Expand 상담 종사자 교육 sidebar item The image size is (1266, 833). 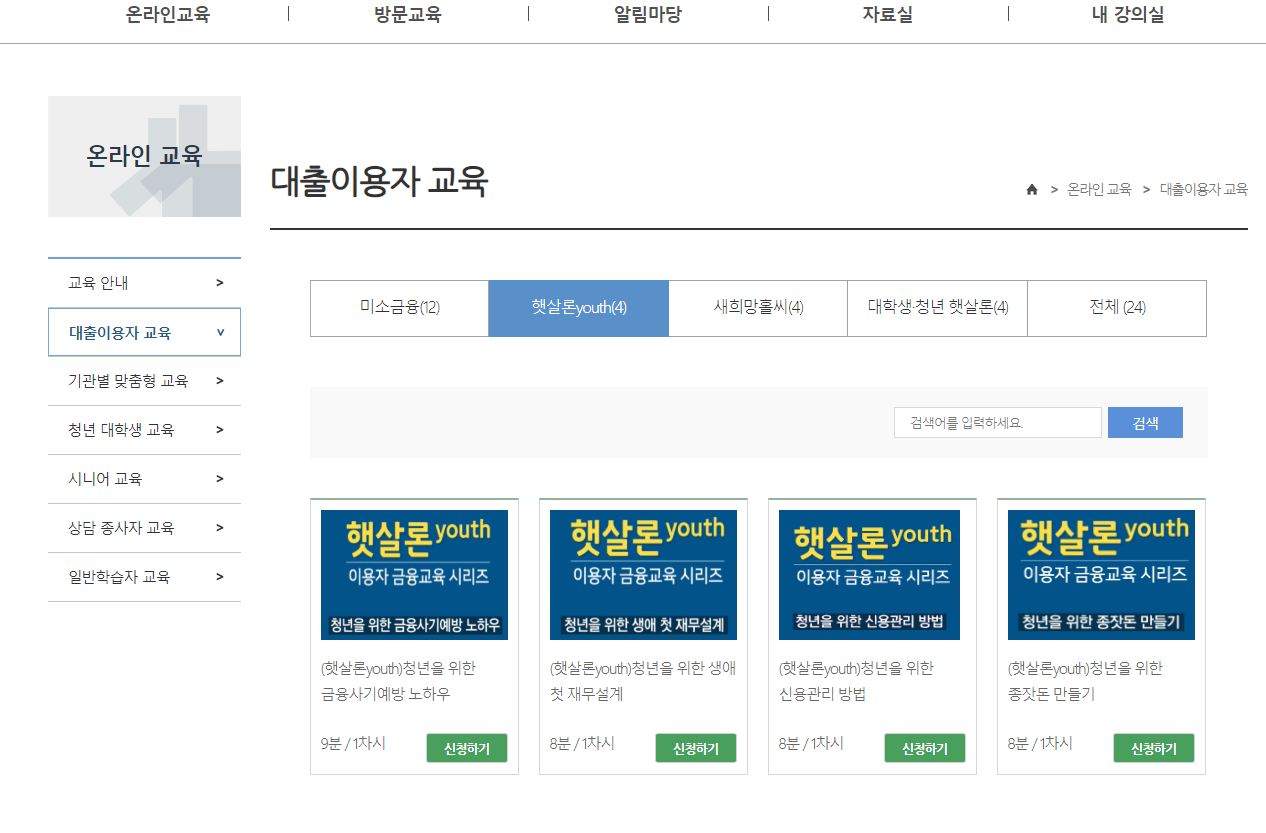(x=144, y=528)
